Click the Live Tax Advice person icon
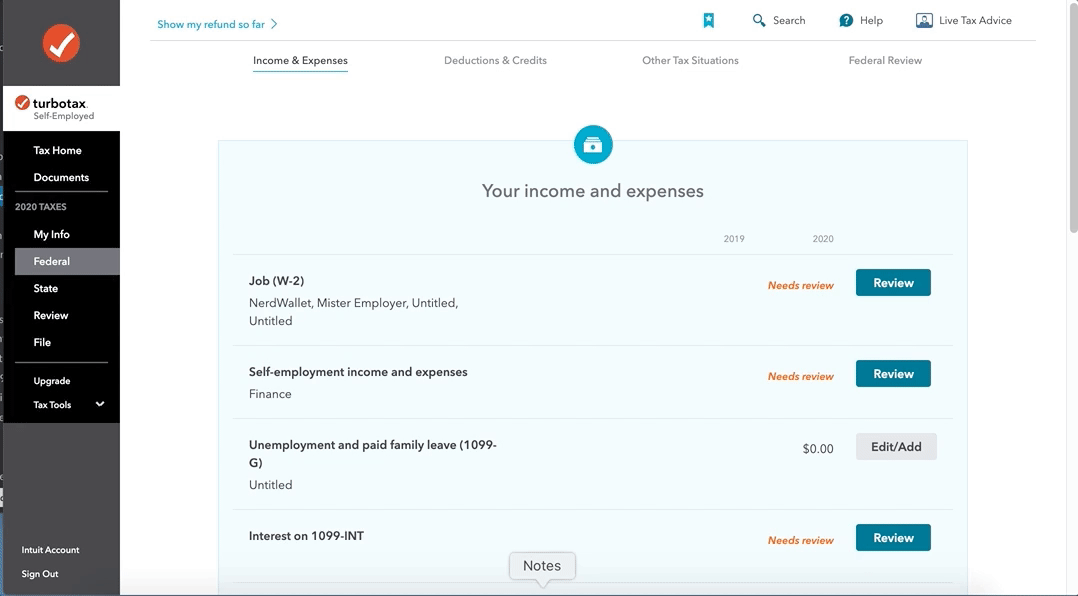This screenshot has width=1078, height=596. [924, 21]
